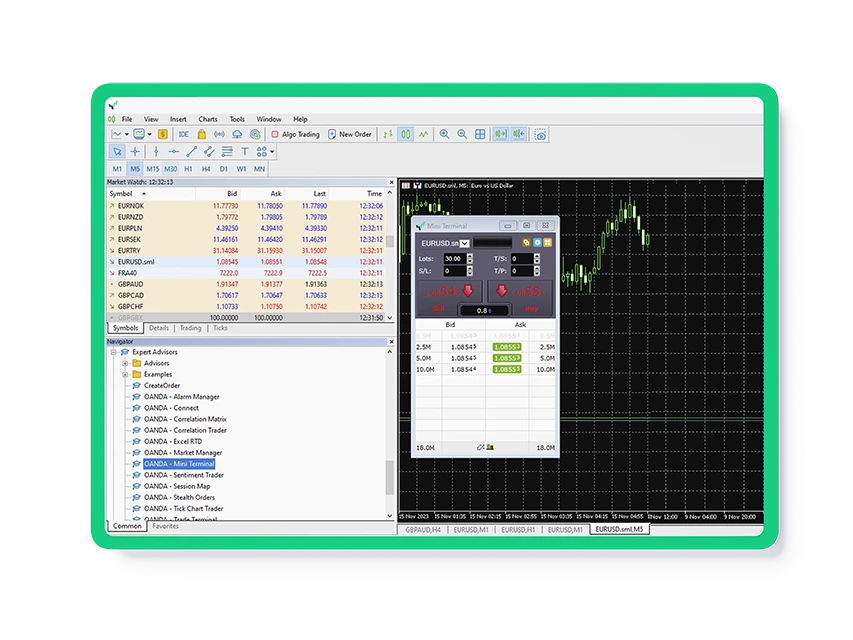Click the tile windows grid icon

pos(480,134)
